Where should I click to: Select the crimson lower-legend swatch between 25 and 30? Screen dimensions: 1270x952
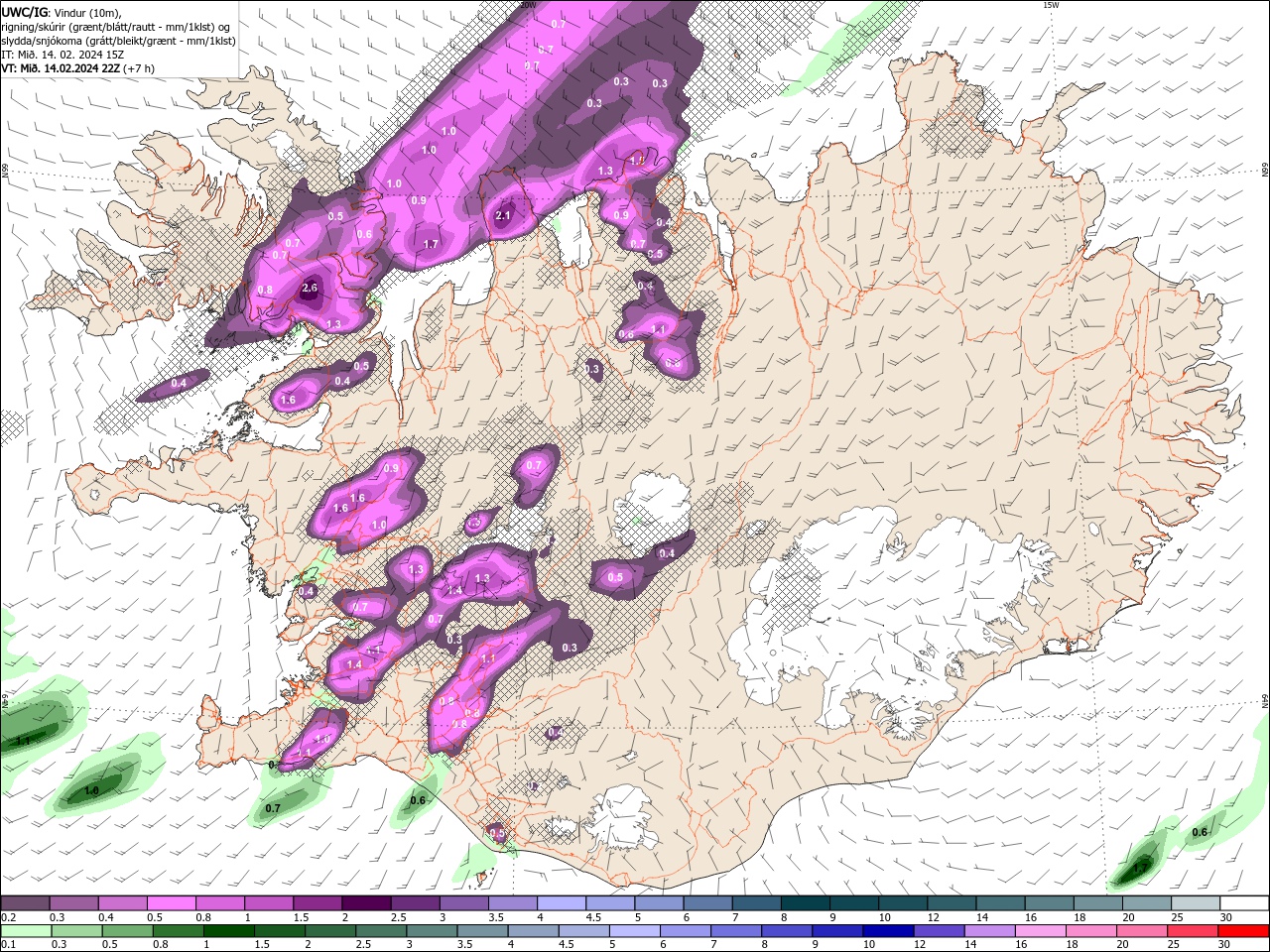1194,931
